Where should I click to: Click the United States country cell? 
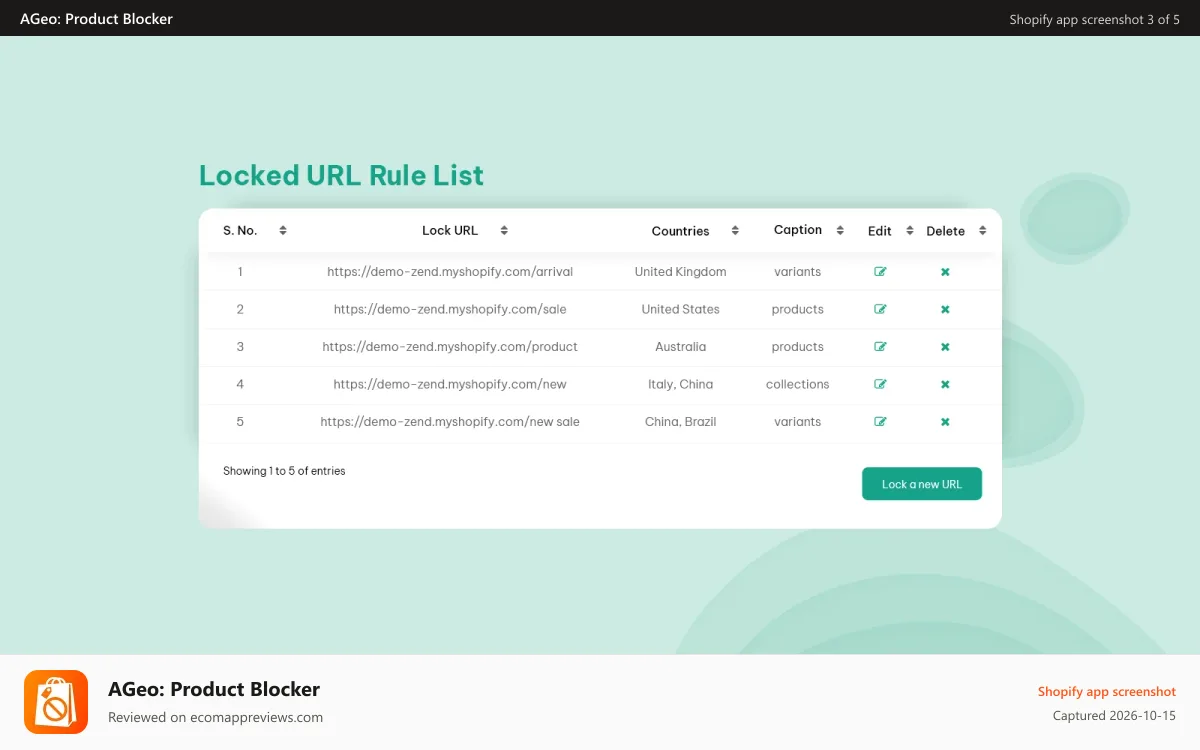pos(680,309)
